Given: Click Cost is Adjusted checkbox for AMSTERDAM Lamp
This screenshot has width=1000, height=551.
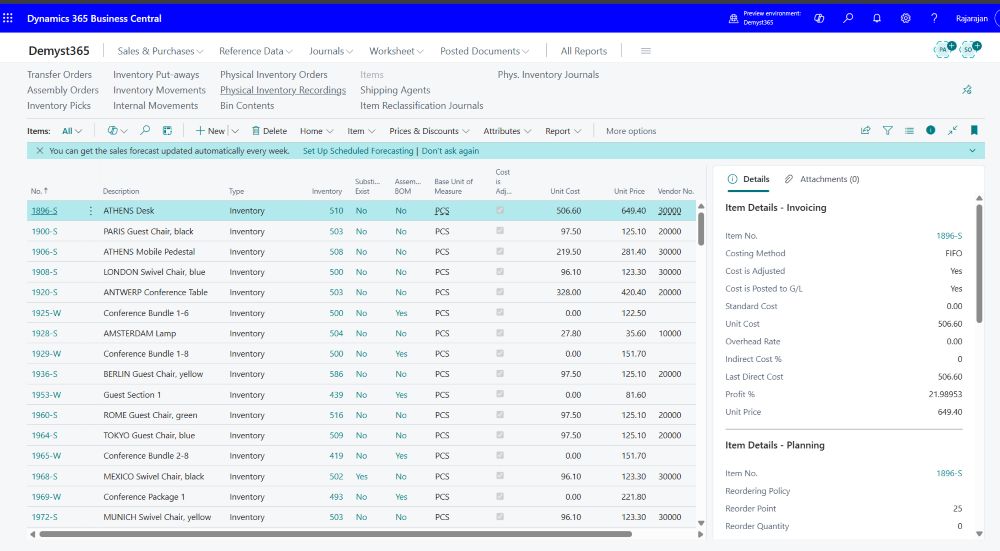Looking at the screenshot, I should click(x=500, y=333).
